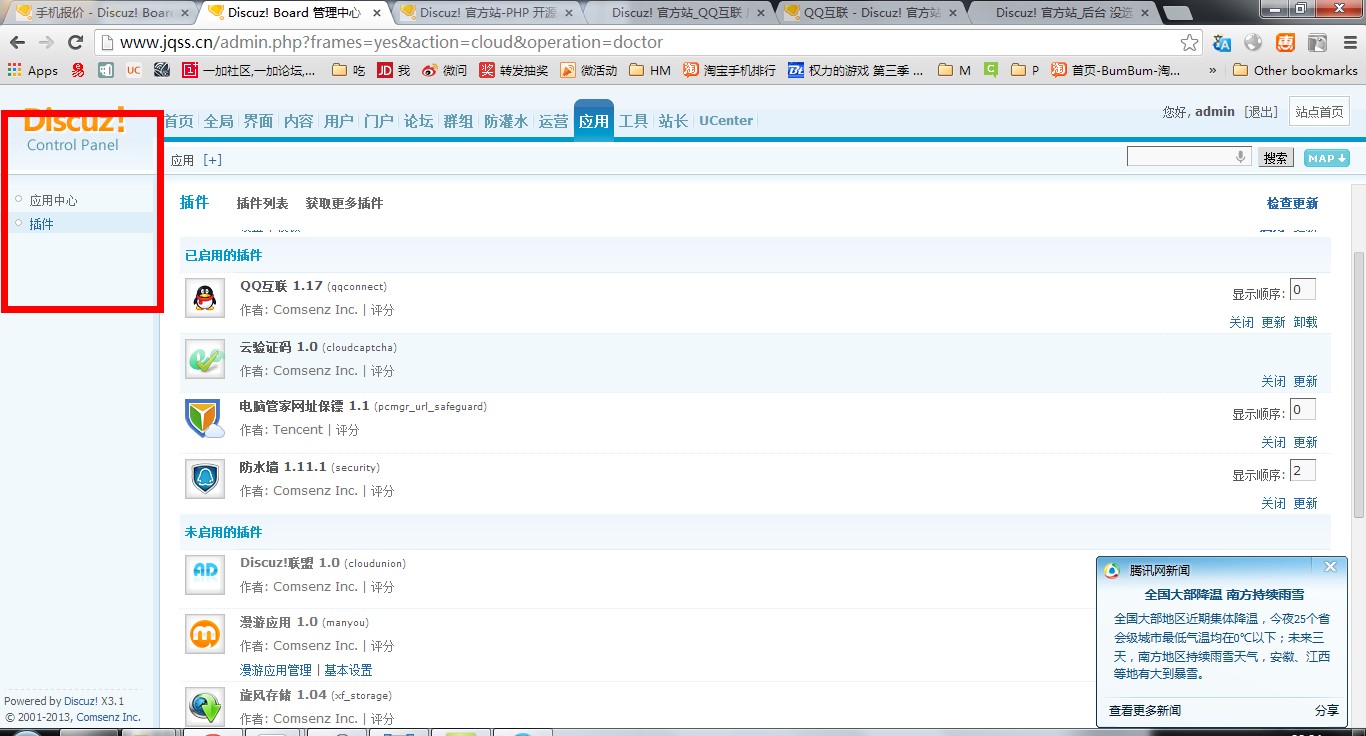This screenshot has width=1366, height=736.
Task: Click the 防水墙 display order field
Action: coord(1302,470)
